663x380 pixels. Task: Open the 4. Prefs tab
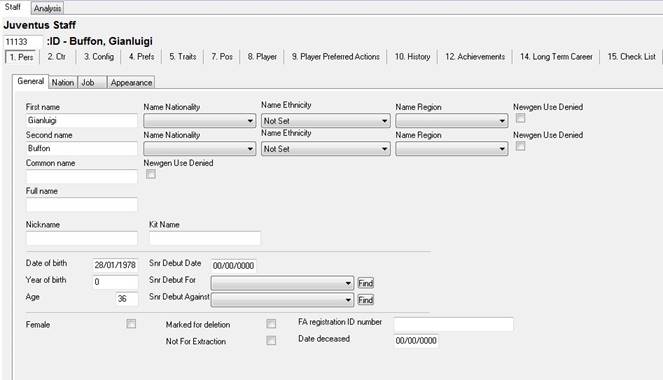[x=142, y=57]
